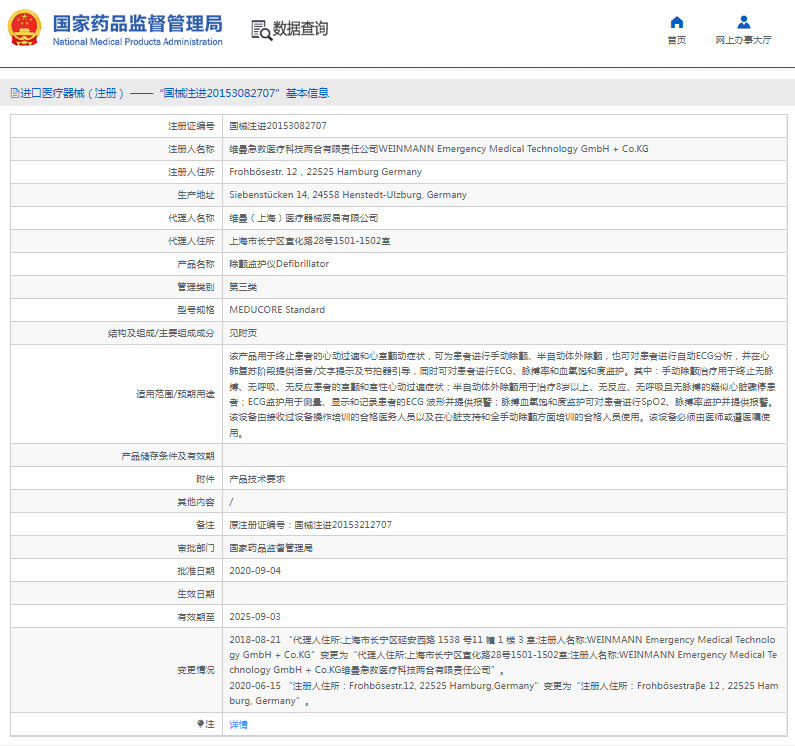The image size is (795, 746).
Task: Click the product name Defibrillator cell
Action: pos(279,264)
